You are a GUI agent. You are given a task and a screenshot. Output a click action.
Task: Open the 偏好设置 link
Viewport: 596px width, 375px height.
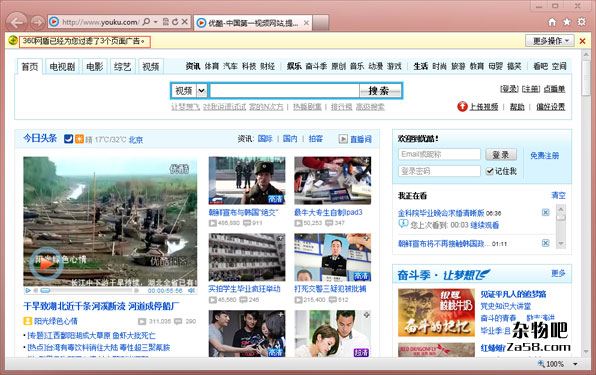click(550, 107)
